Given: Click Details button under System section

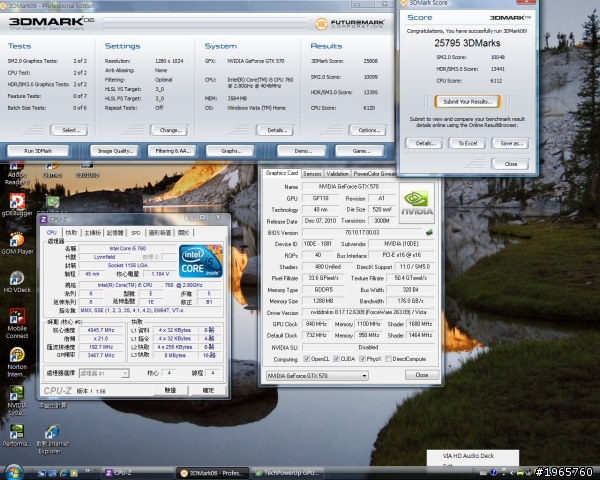Looking at the screenshot, I should point(275,130).
